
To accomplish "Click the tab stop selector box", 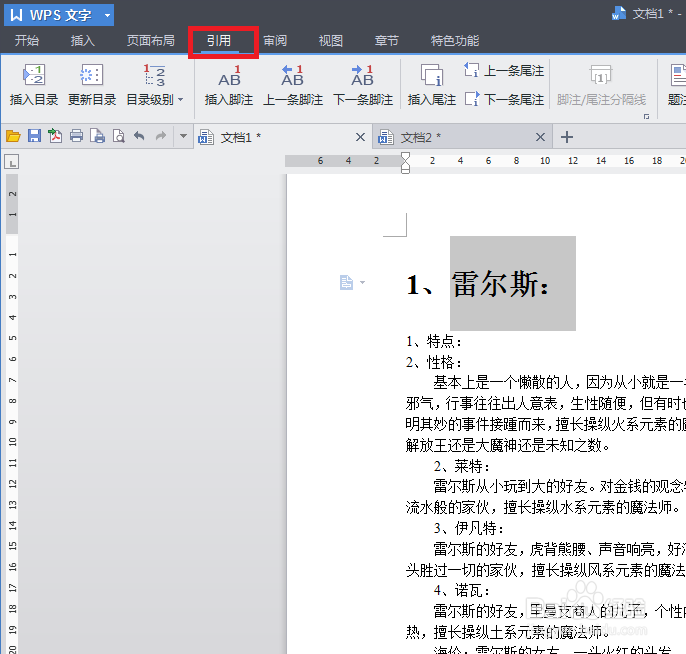I will (11, 162).
